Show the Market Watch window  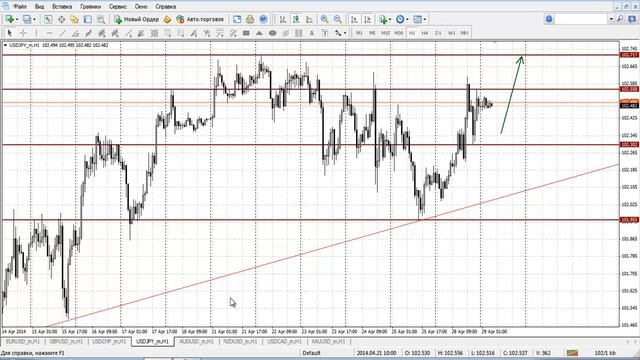[48, 19]
